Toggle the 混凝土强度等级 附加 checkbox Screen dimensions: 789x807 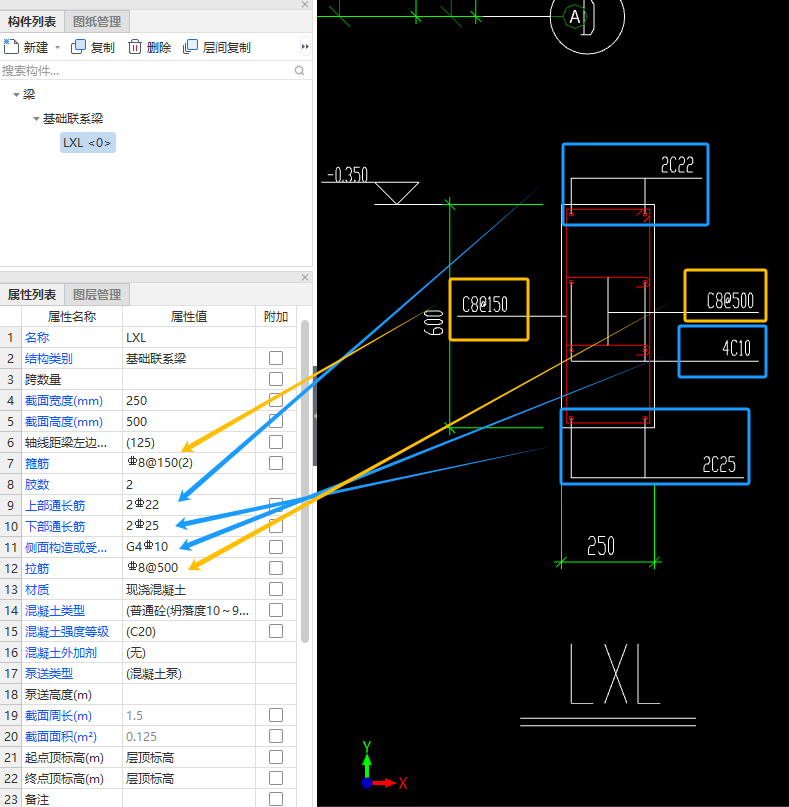[276, 631]
